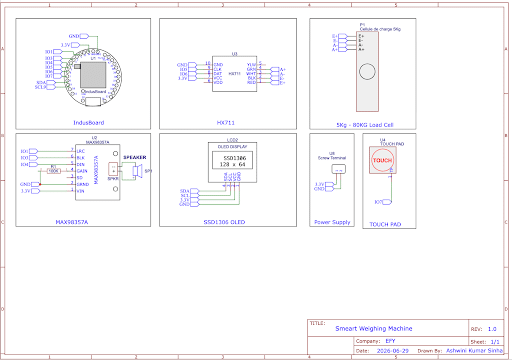Click the SPKR connector on MAX98357A
The height and width of the screenshot is (360, 512).
tap(113, 169)
